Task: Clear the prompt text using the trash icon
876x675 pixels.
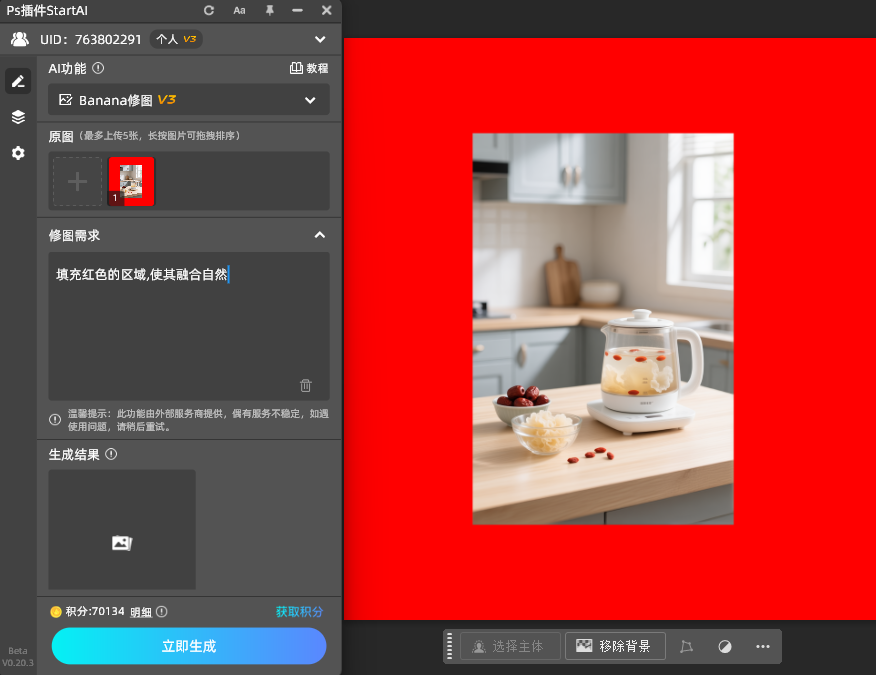Action: click(x=305, y=385)
